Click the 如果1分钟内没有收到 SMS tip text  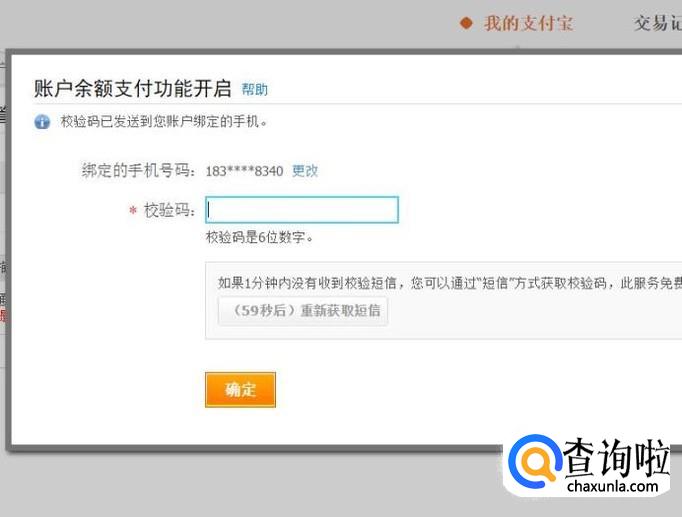[x=450, y=284]
